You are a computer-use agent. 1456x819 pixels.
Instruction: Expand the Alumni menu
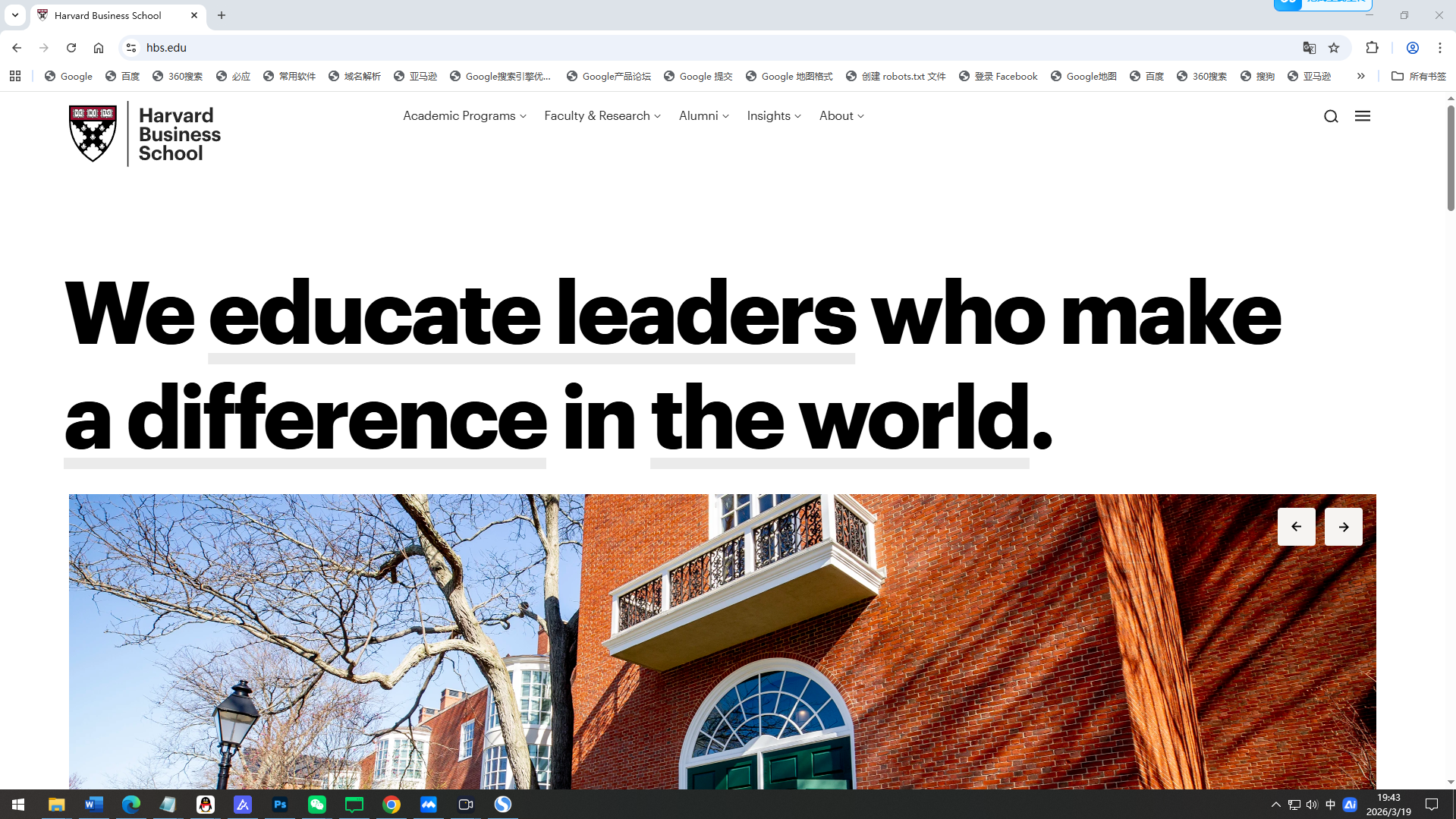pos(704,116)
